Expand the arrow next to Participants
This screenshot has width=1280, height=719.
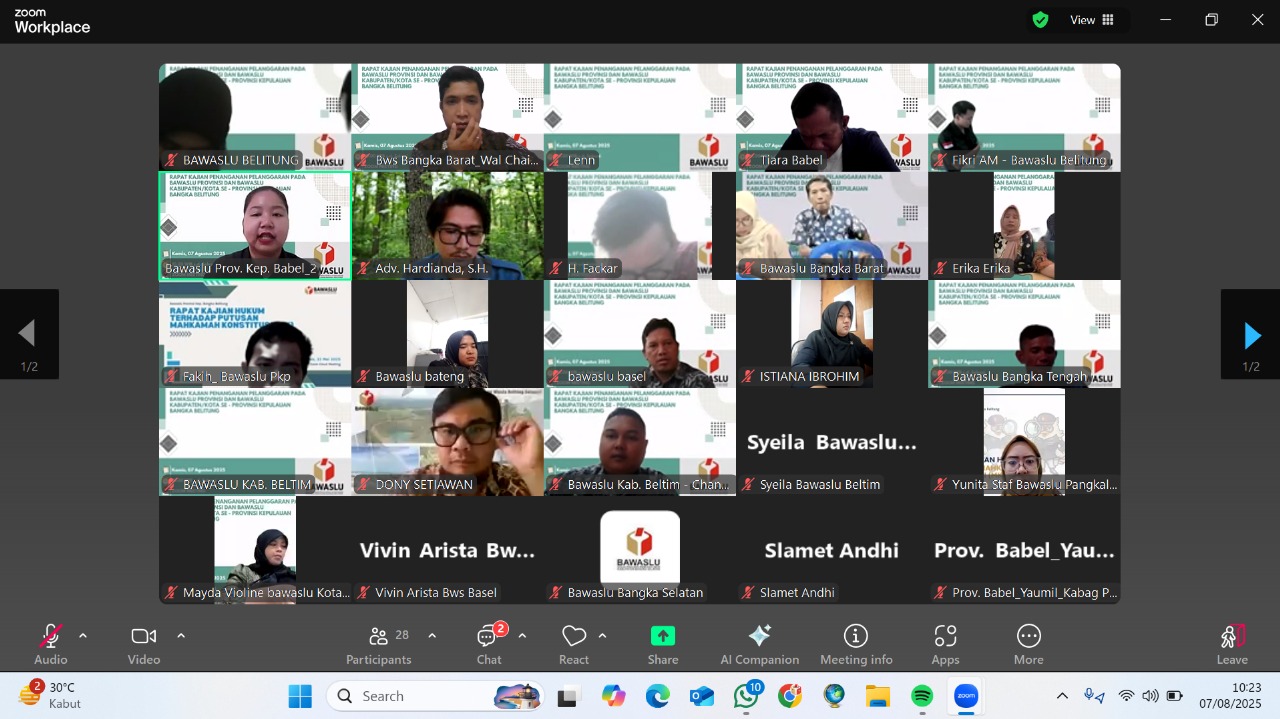coord(432,635)
